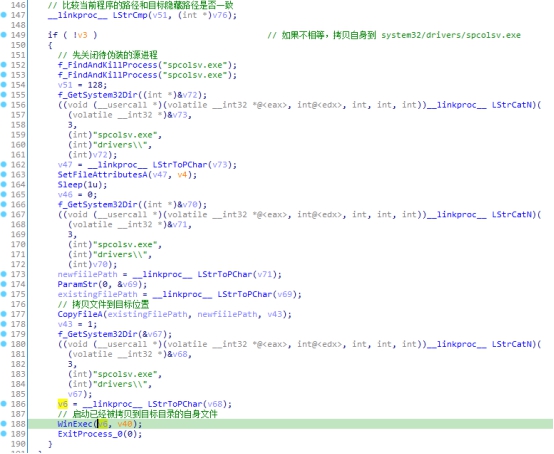Image resolution: width=554 pixels, height=454 pixels.
Task: Click &v68 argument on line 181
Action: coord(178,354)
